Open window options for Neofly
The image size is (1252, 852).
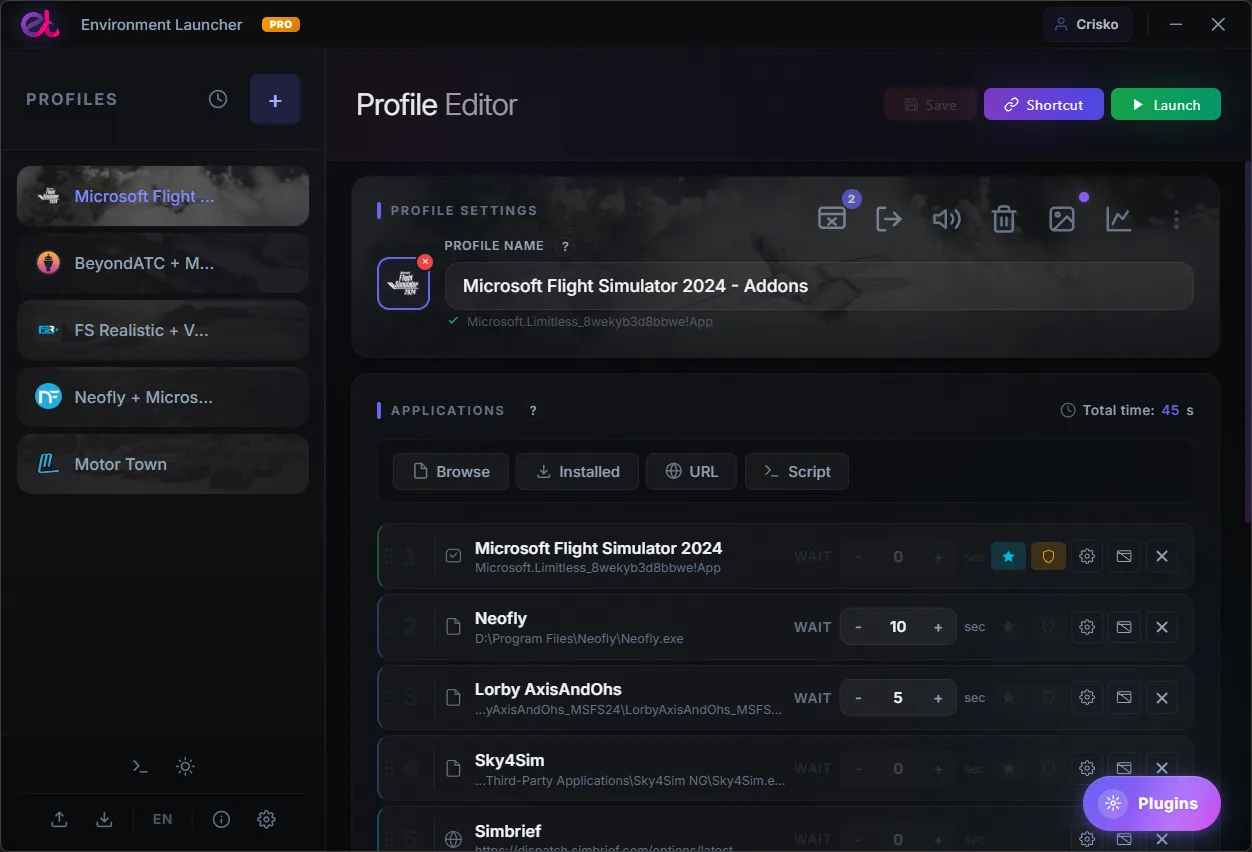coord(1124,627)
